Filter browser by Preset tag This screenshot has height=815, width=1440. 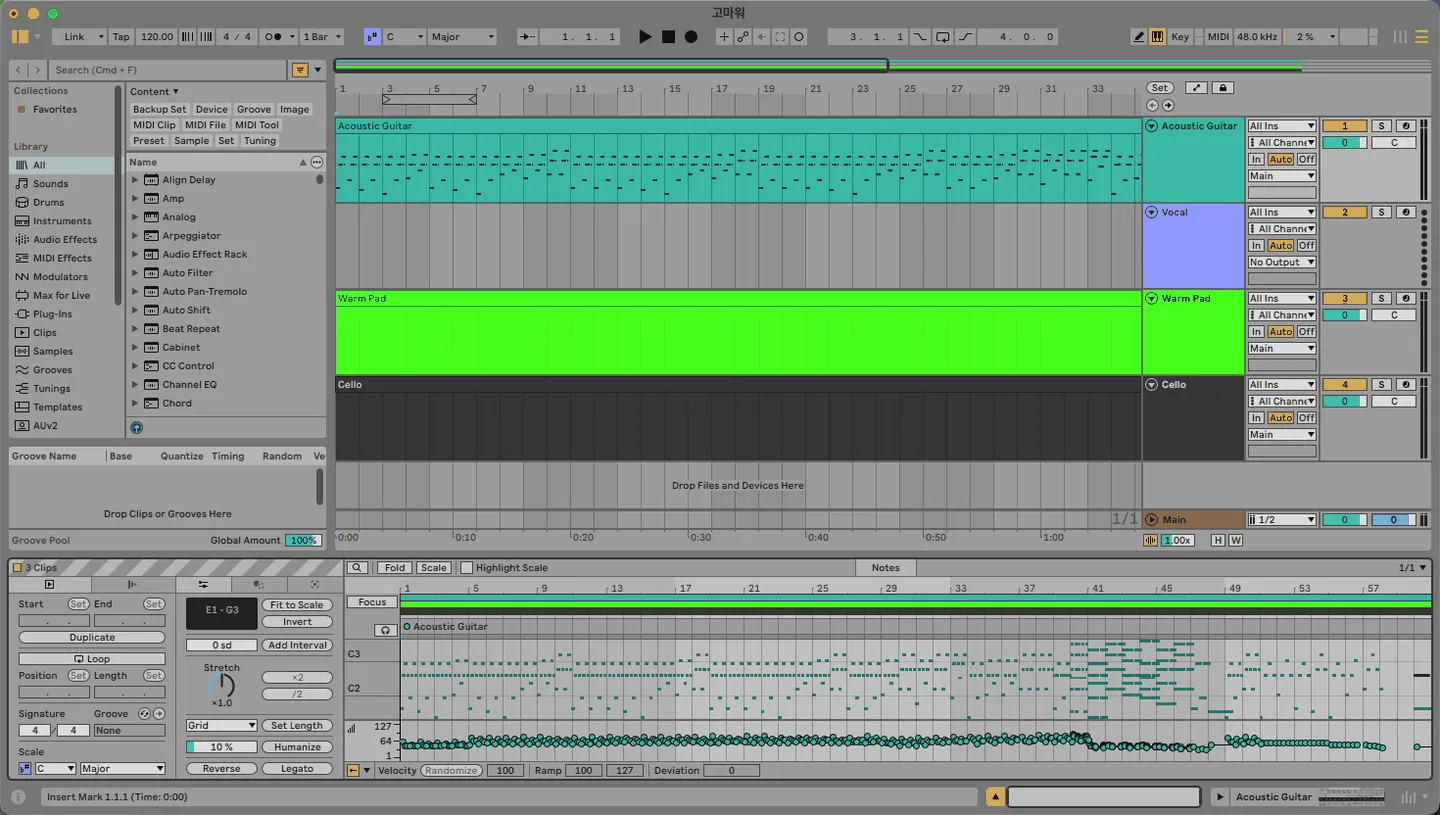(149, 141)
